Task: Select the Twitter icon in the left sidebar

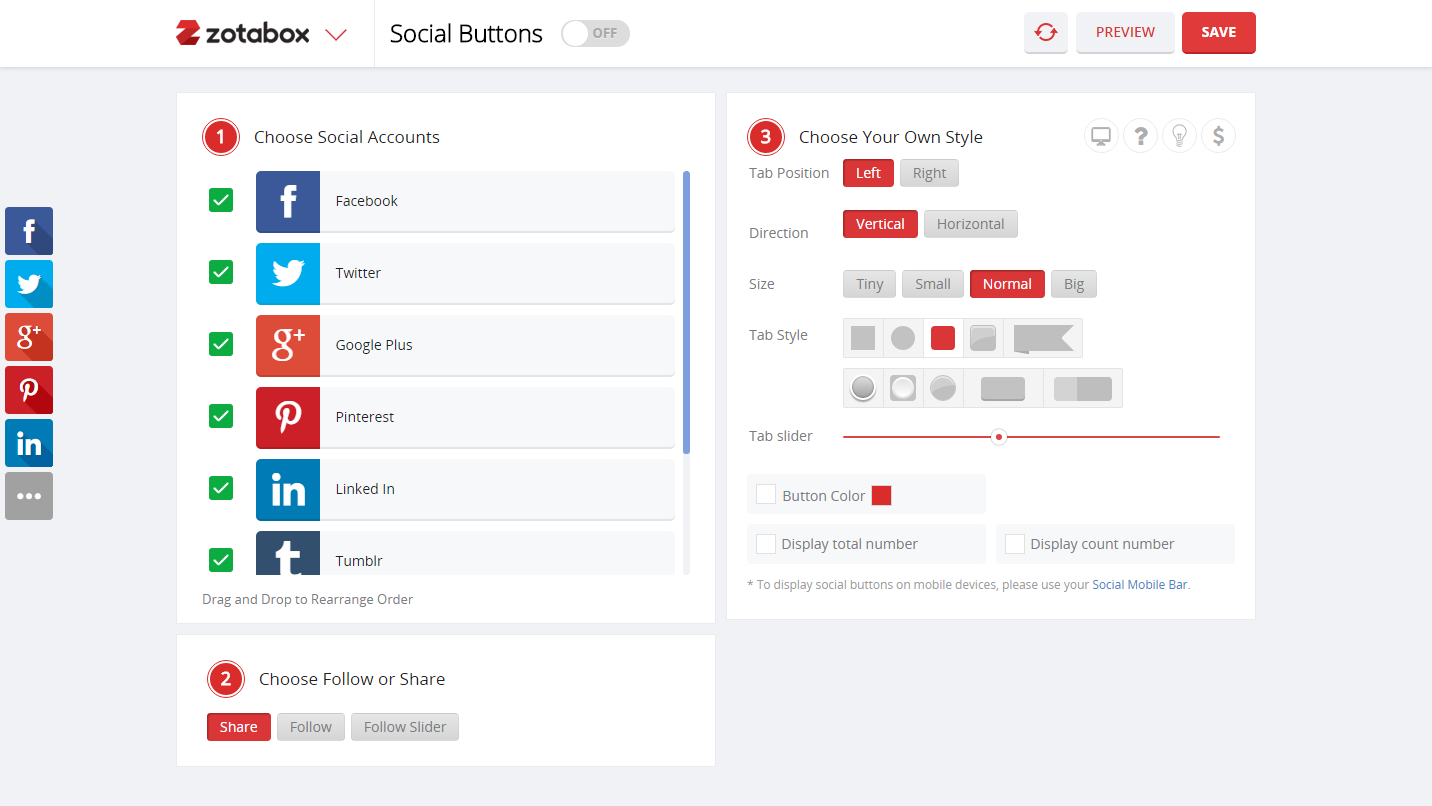Action: coord(28,284)
